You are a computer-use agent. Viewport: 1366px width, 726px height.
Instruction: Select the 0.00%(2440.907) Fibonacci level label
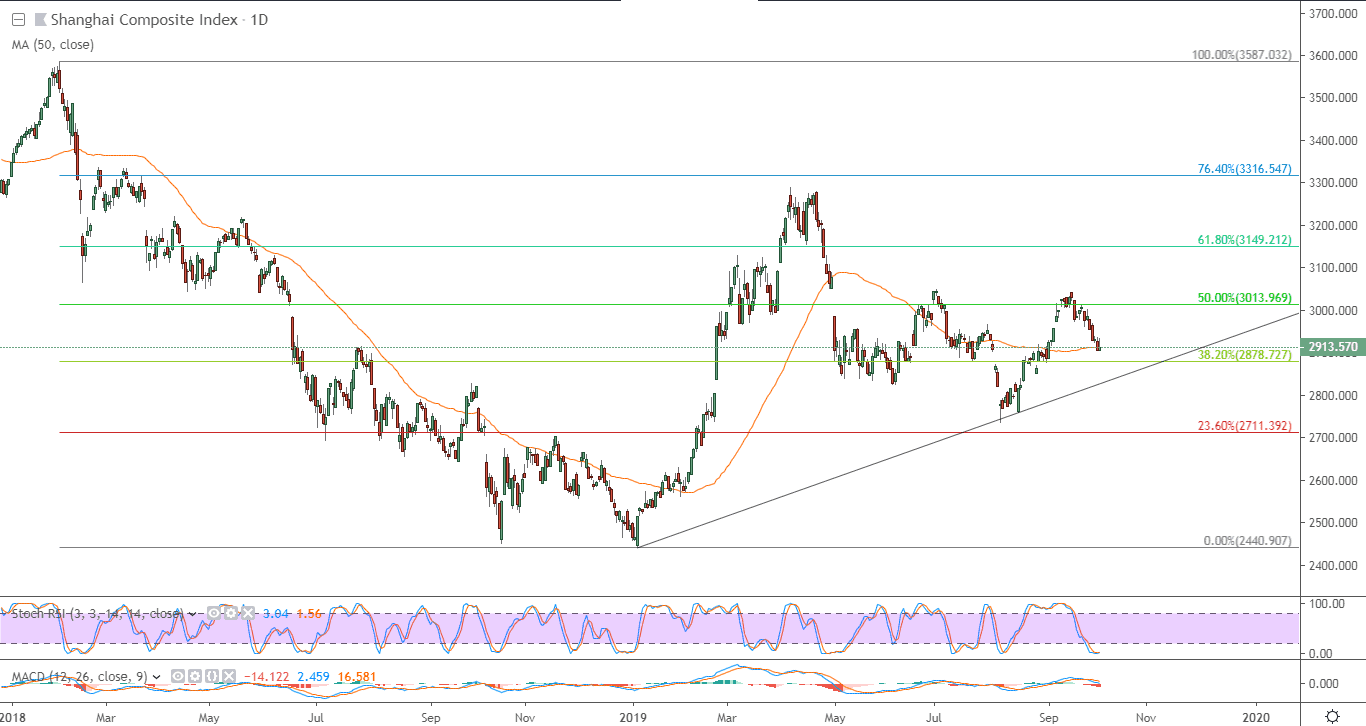(1249, 541)
